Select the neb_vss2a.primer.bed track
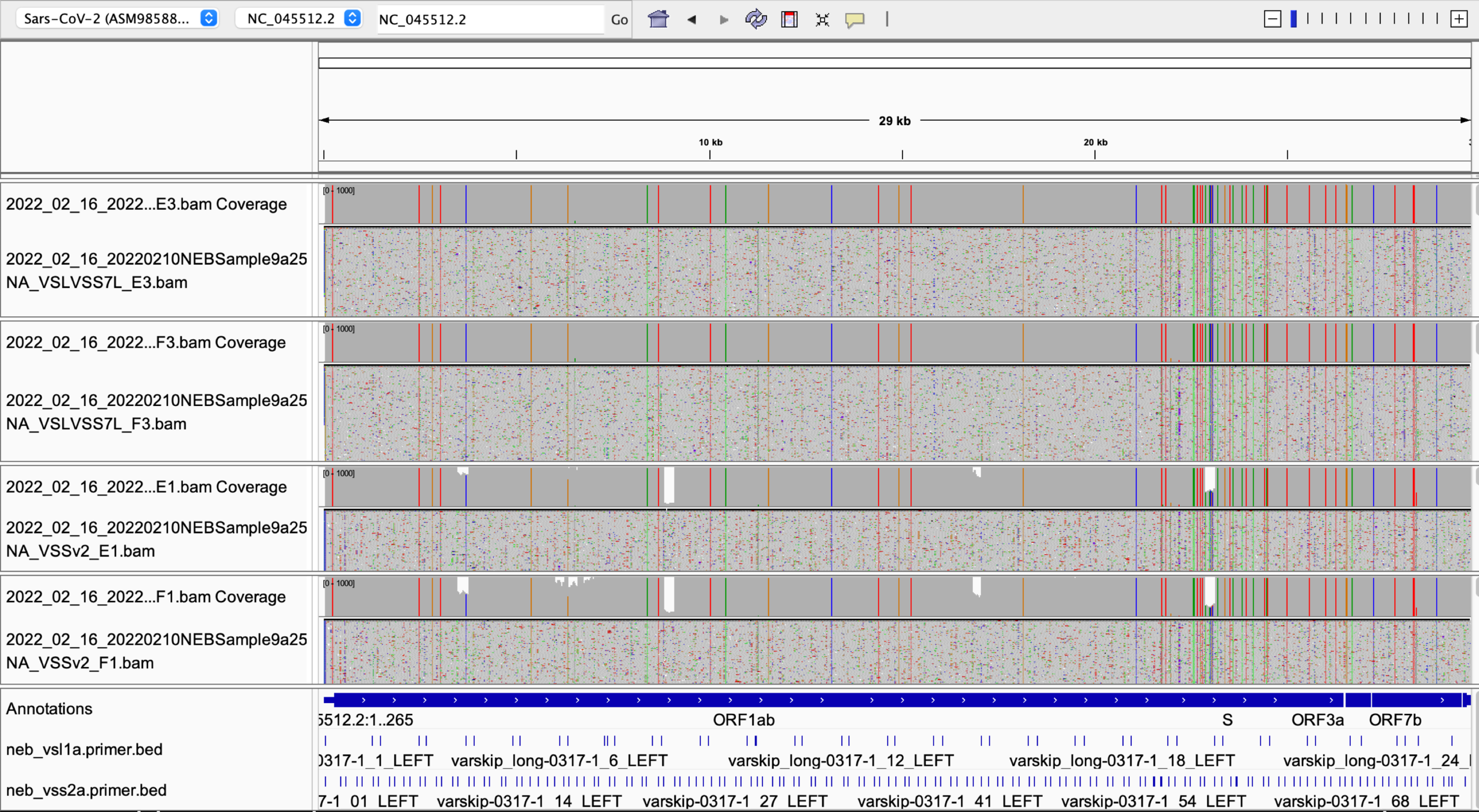 coord(86,790)
